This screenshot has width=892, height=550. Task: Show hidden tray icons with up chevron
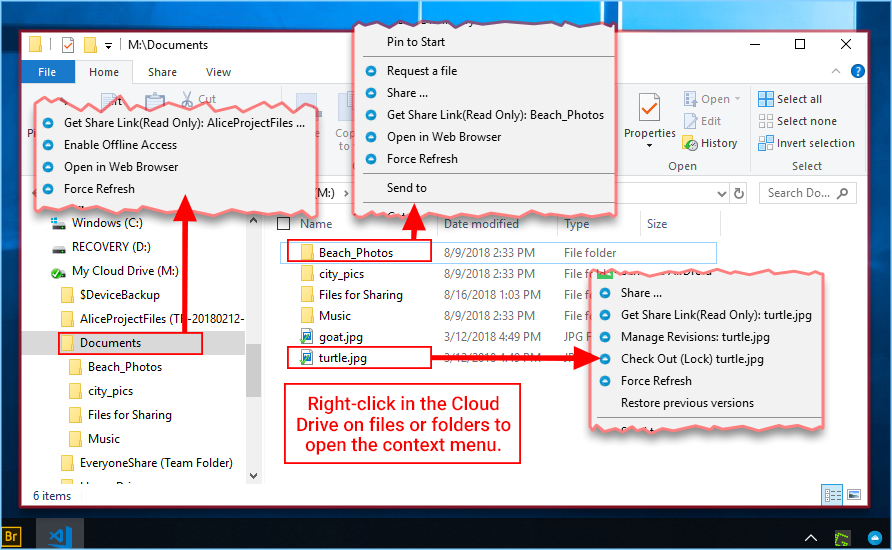(x=811, y=537)
